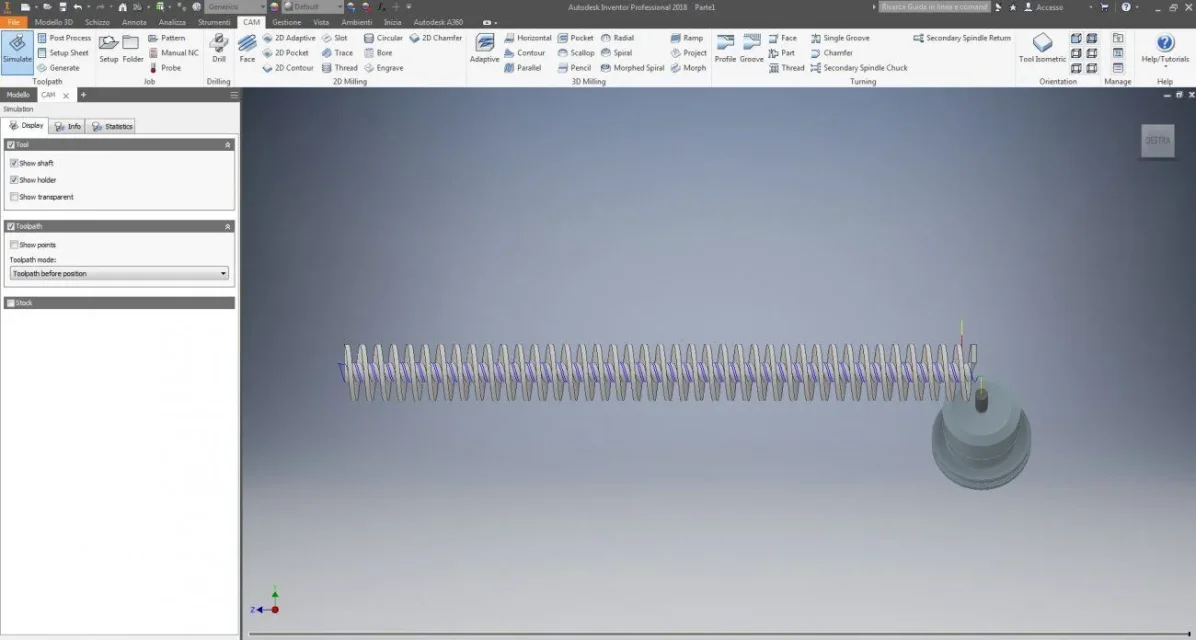Toggle the Toolpath section checkbox
The width and height of the screenshot is (1196, 640).
[x=11, y=227]
